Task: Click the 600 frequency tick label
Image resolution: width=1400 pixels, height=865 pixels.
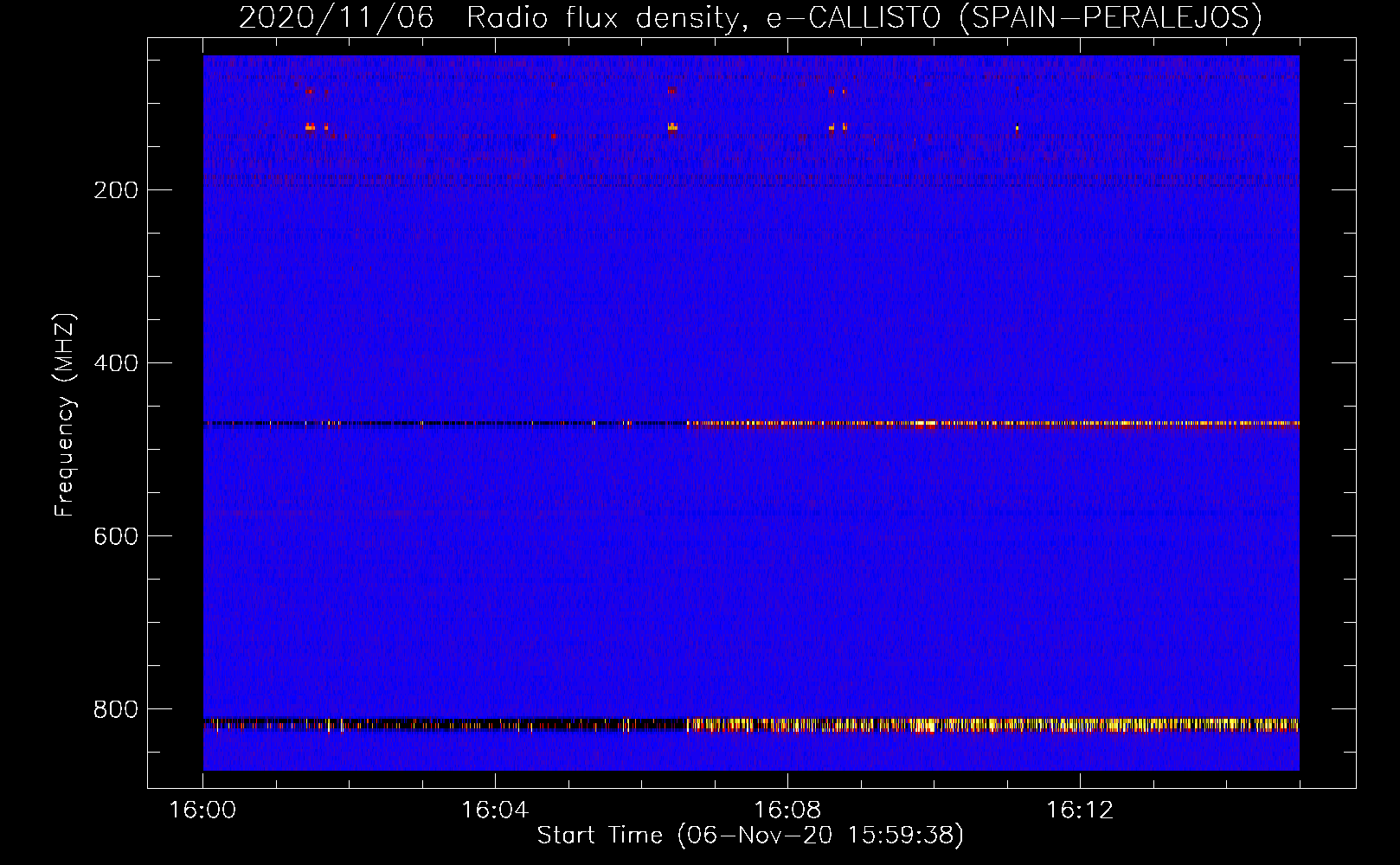Action: point(116,536)
